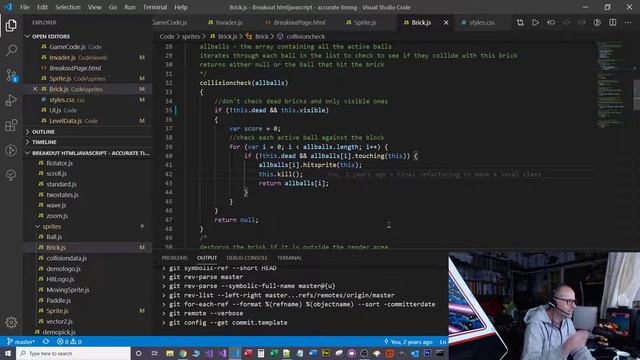
Task: Open the Source Control view
Action: tap(11, 76)
